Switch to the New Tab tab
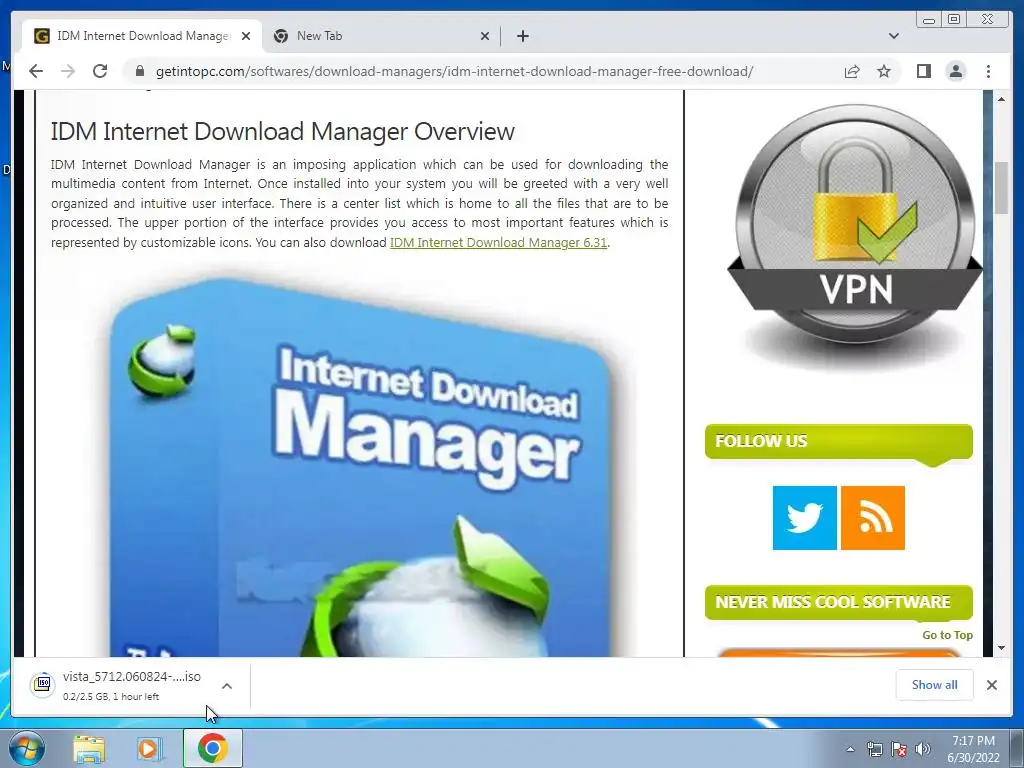 381,36
